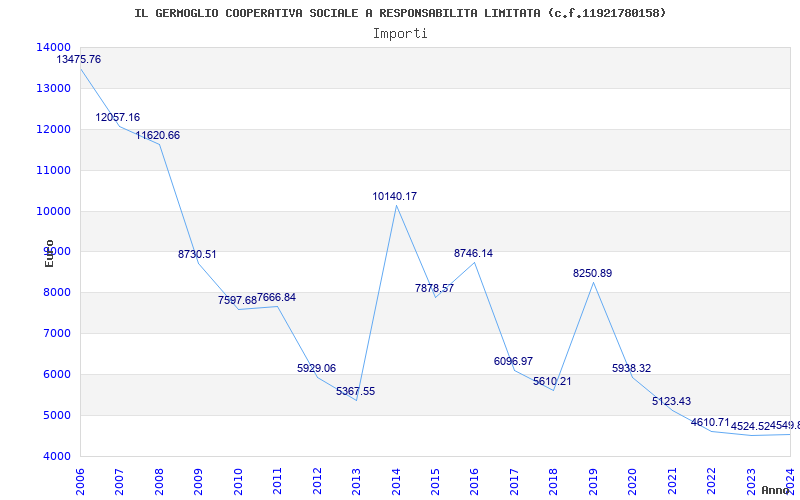Image resolution: width=800 pixels, height=500 pixels.
Task: Select the 5000 y-axis tick label
Action: 56,415
